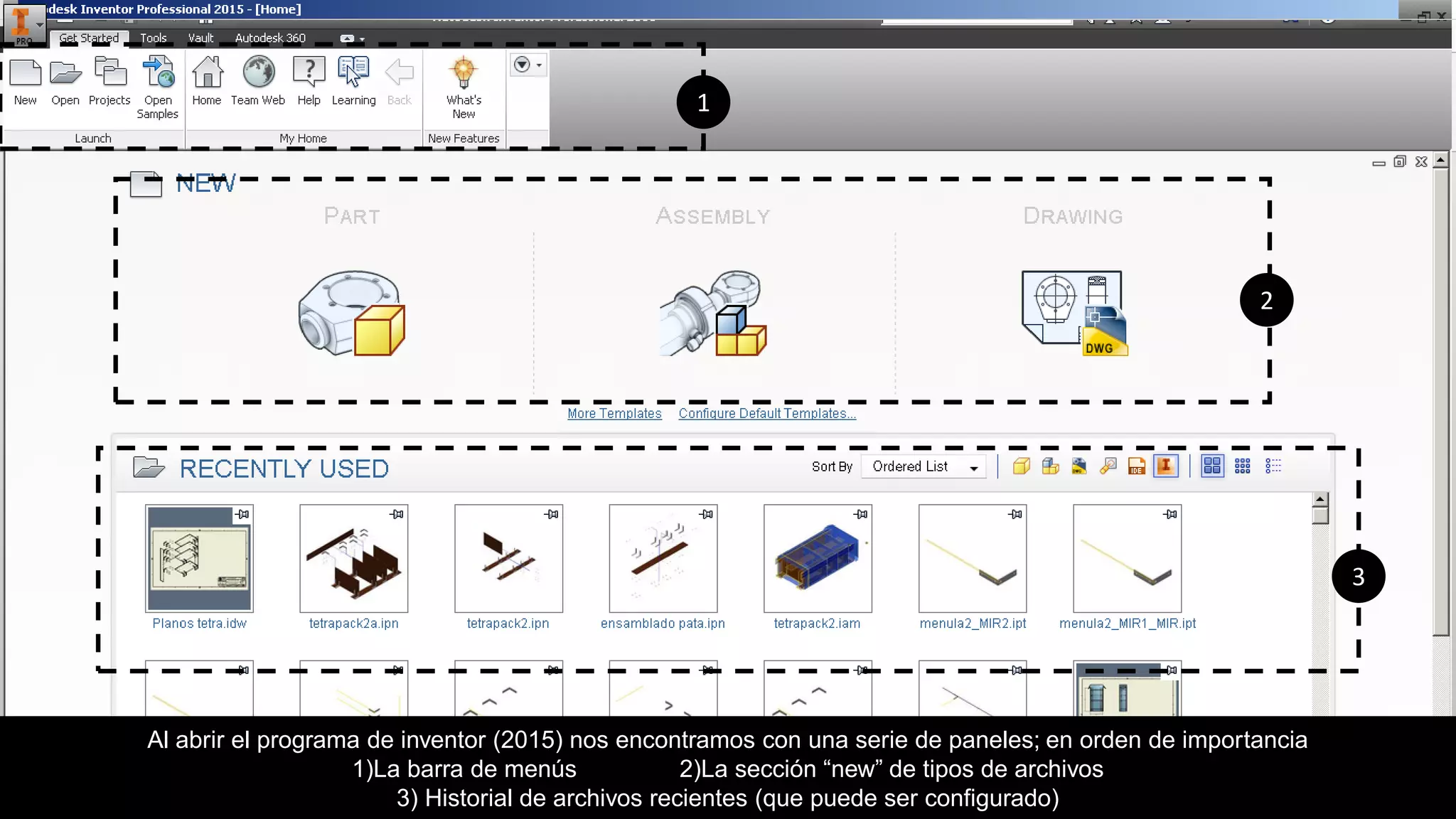The image size is (1456, 819).
Task: Open the Autodesk 360 tab
Action: click(270, 38)
